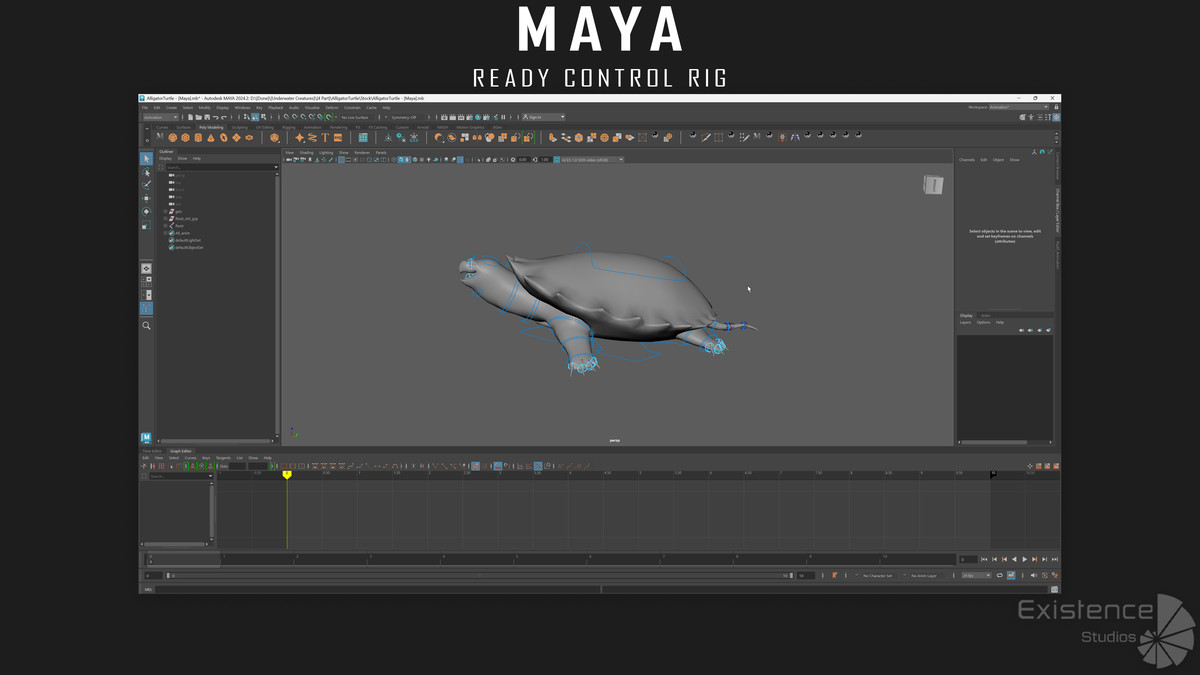Toggle the Channel Box display icon at top right
The height and width of the screenshot is (675, 1200).
[1056, 117]
